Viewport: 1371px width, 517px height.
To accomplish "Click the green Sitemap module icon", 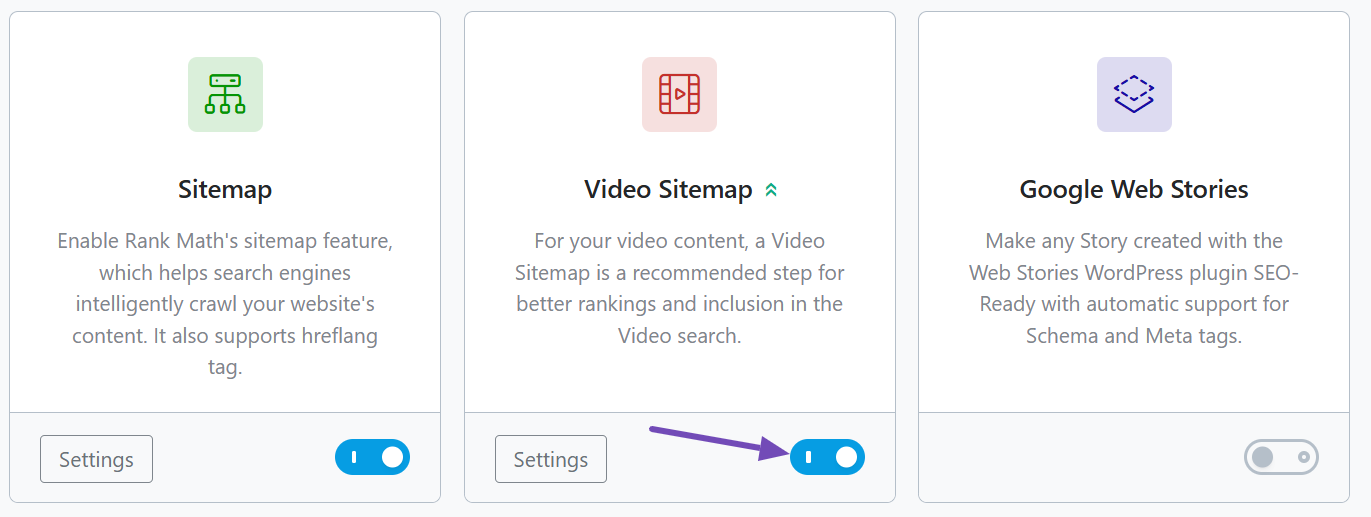I will [x=225, y=94].
